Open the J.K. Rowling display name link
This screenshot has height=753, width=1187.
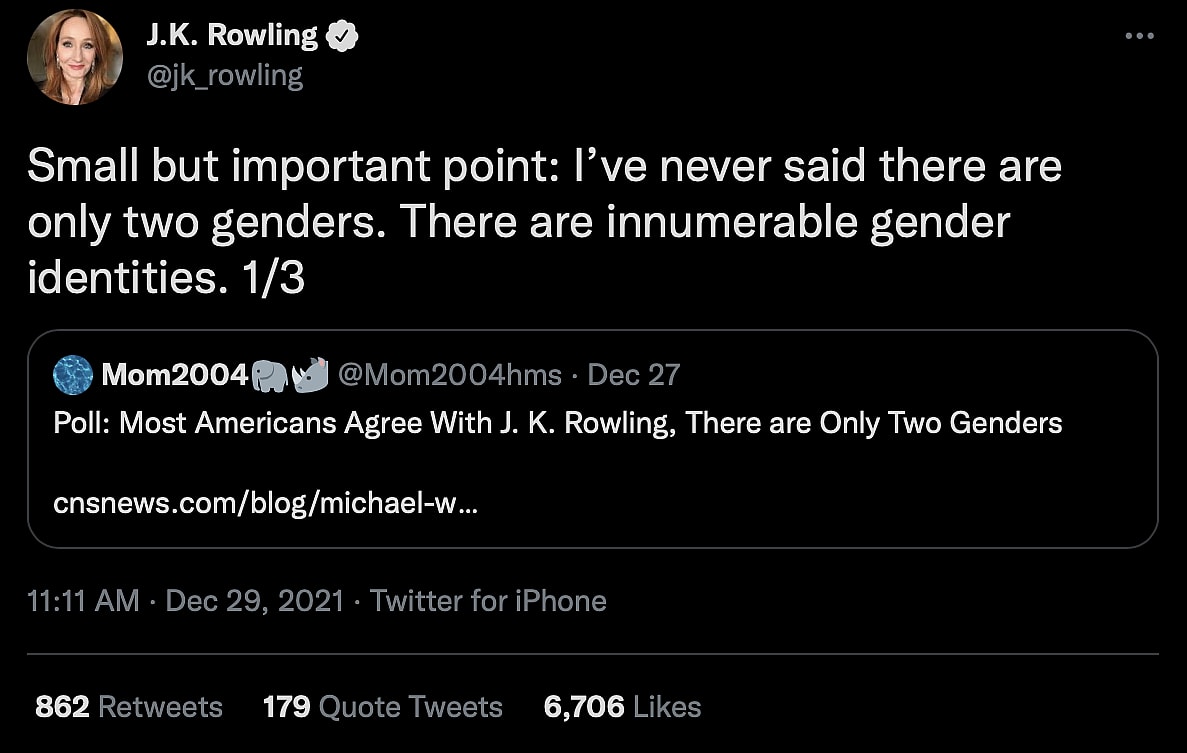click(x=231, y=37)
